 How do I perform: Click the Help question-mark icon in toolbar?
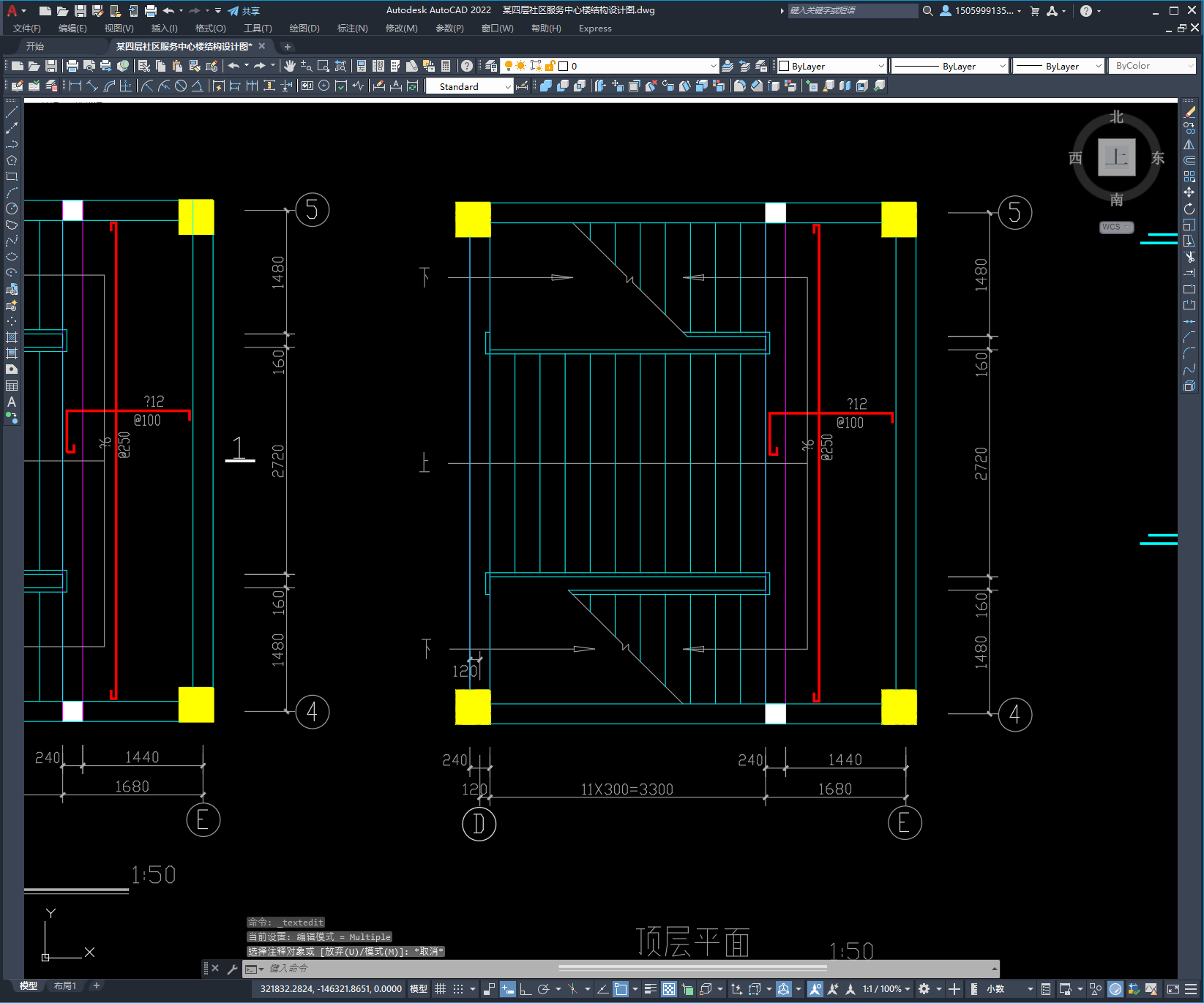(467, 66)
